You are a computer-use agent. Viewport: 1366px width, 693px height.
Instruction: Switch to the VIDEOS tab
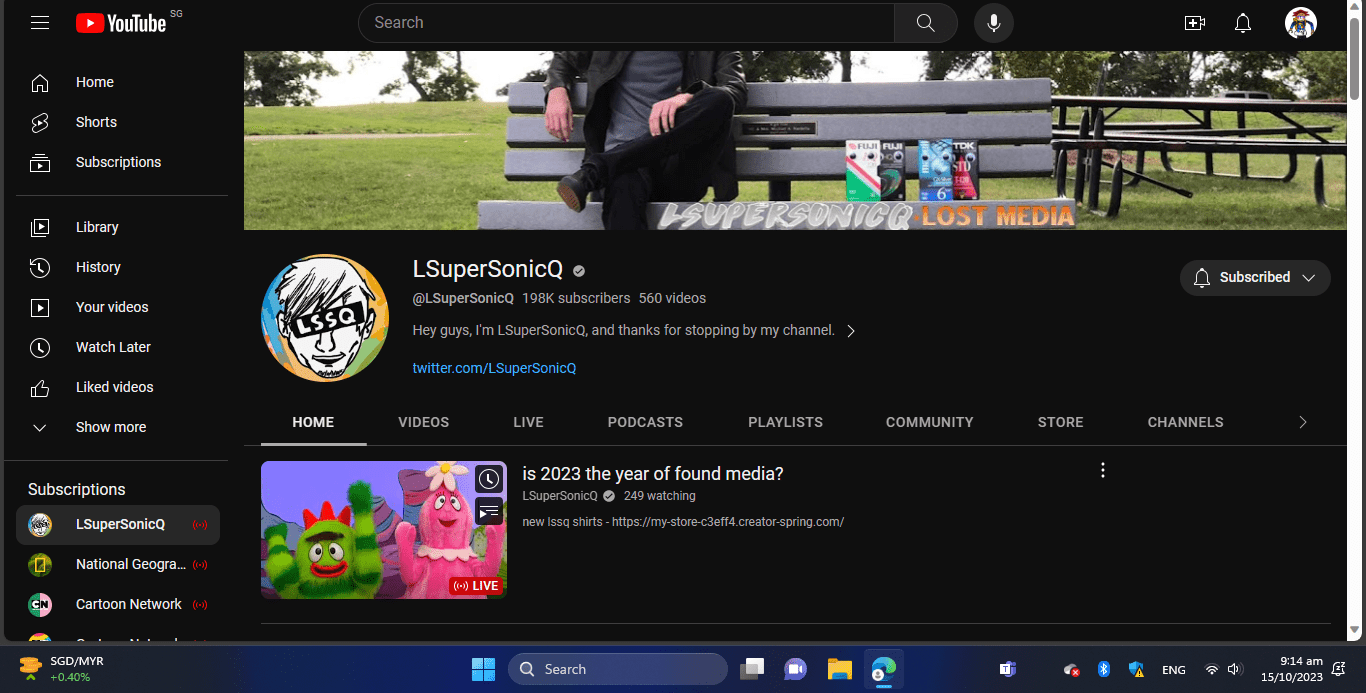click(423, 422)
